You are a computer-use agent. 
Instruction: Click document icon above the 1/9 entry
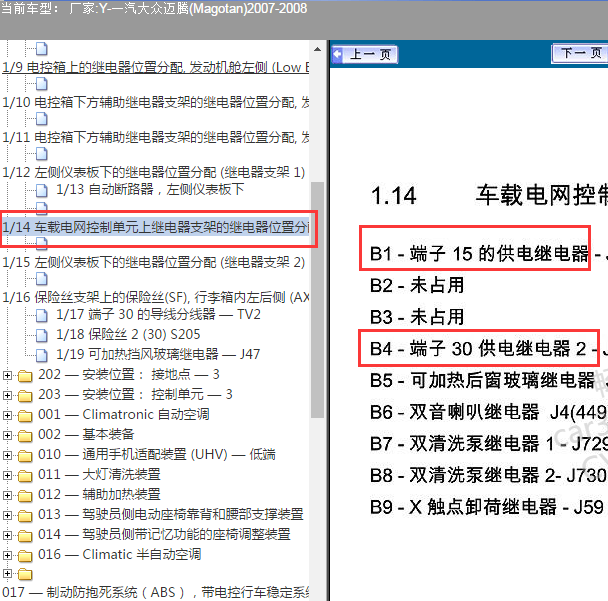click(x=42, y=49)
